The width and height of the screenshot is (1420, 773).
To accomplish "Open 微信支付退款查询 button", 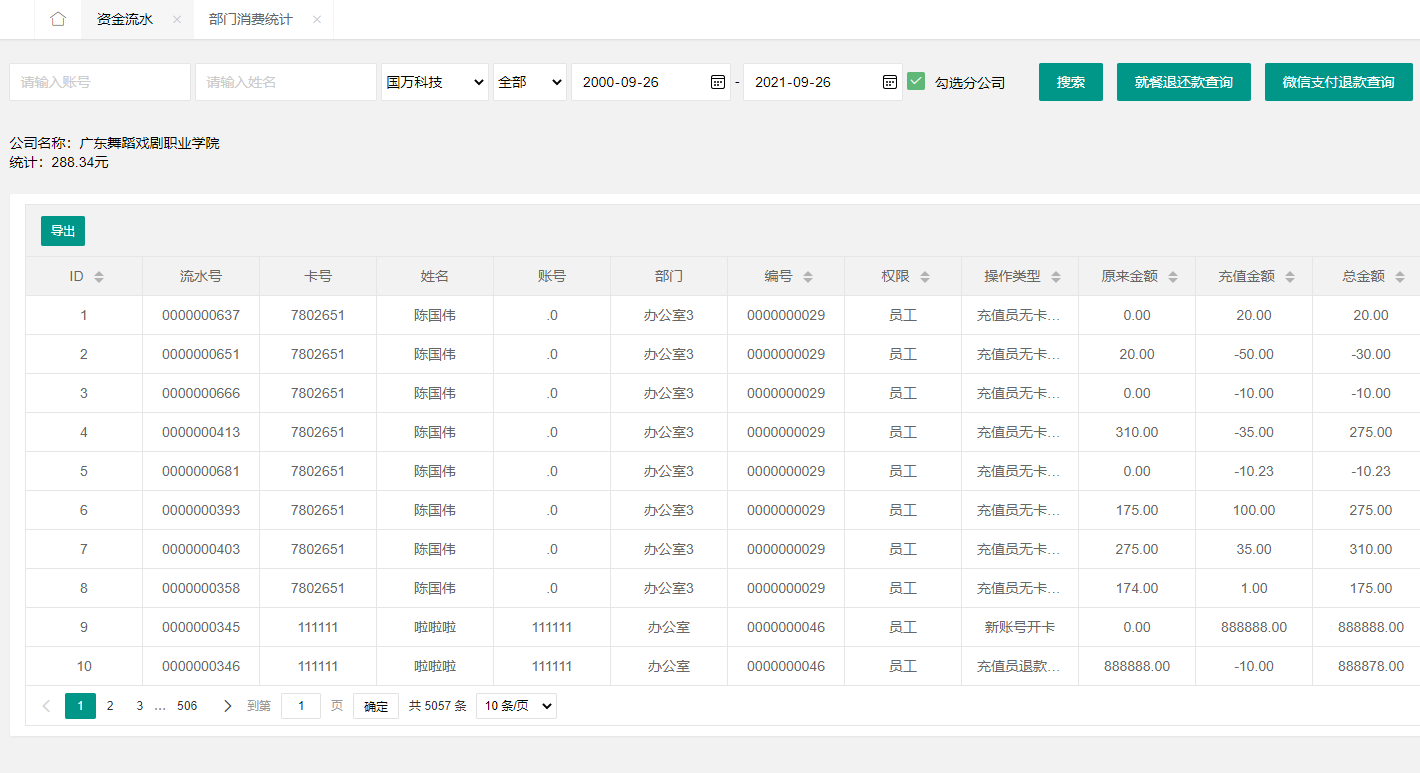I will point(1338,82).
